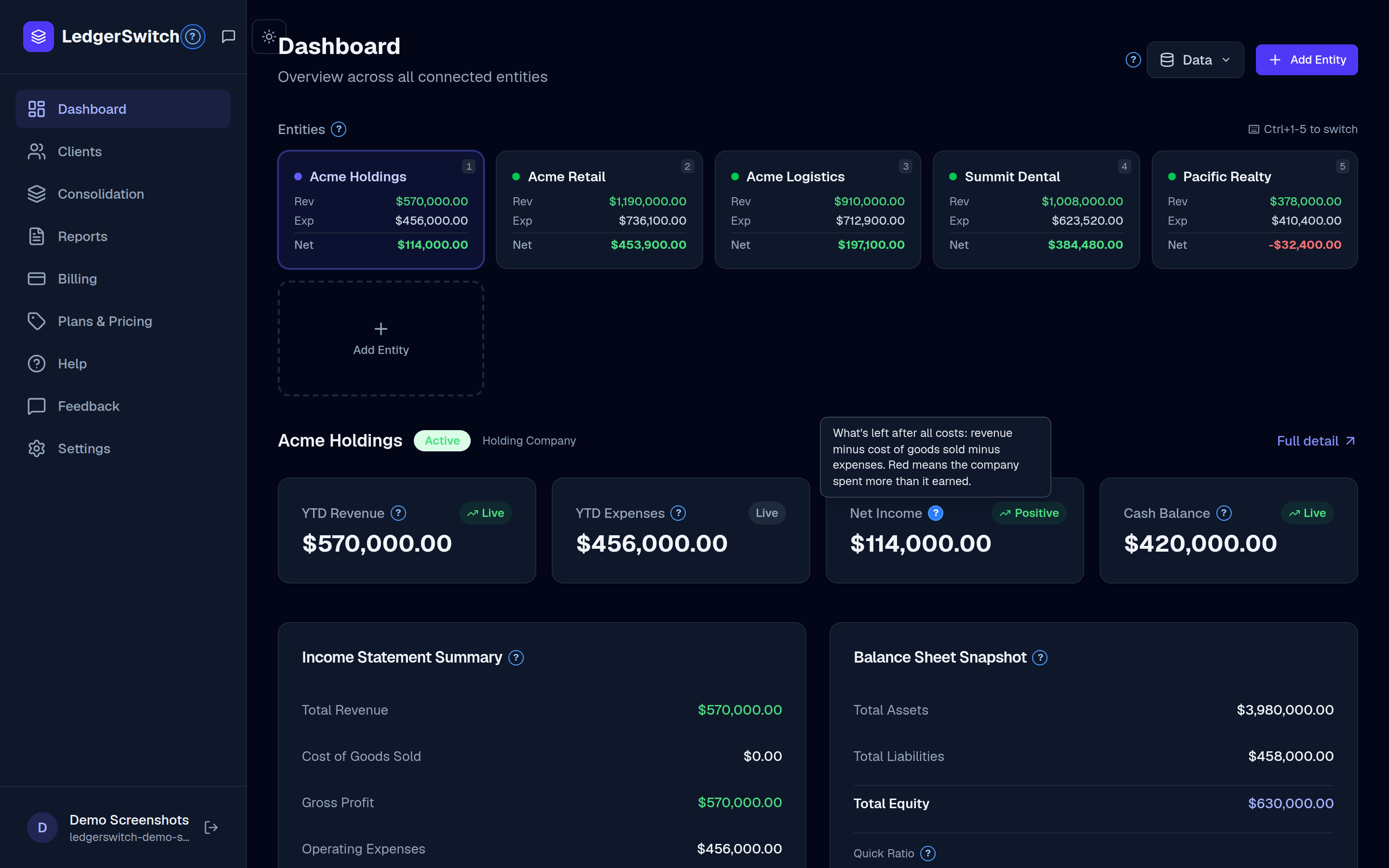Open Help from sidebar
This screenshot has width=1389, height=868.
coord(123,364)
